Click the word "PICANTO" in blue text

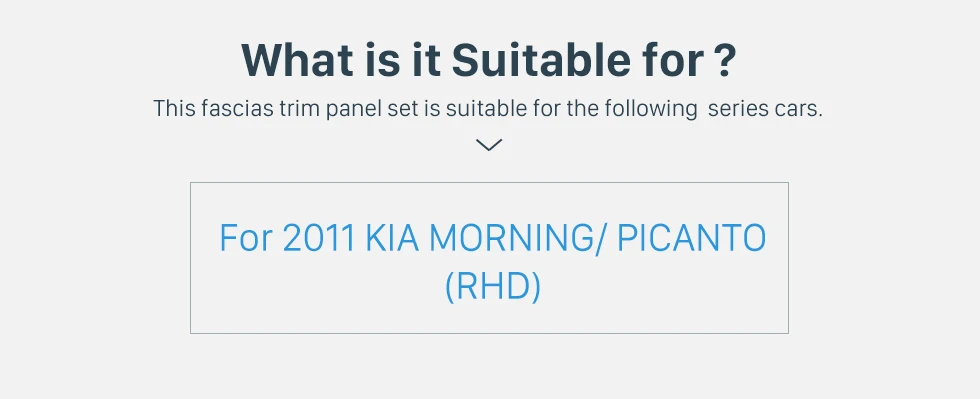click(x=691, y=238)
